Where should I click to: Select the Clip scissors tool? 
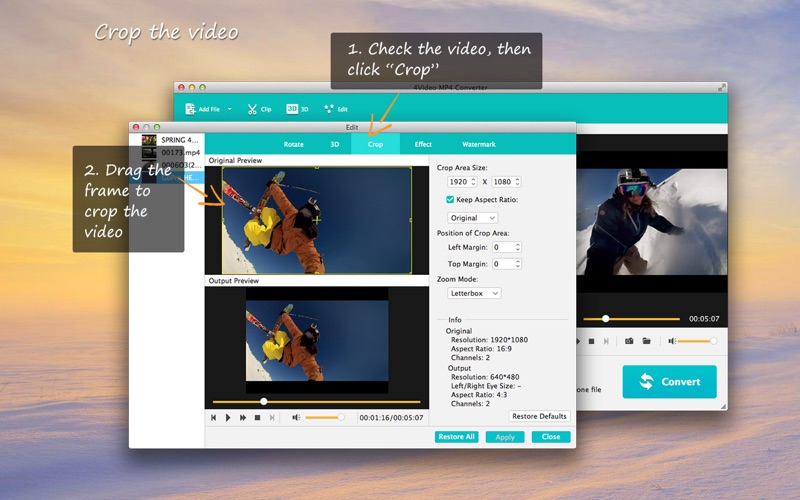click(259, 109)
